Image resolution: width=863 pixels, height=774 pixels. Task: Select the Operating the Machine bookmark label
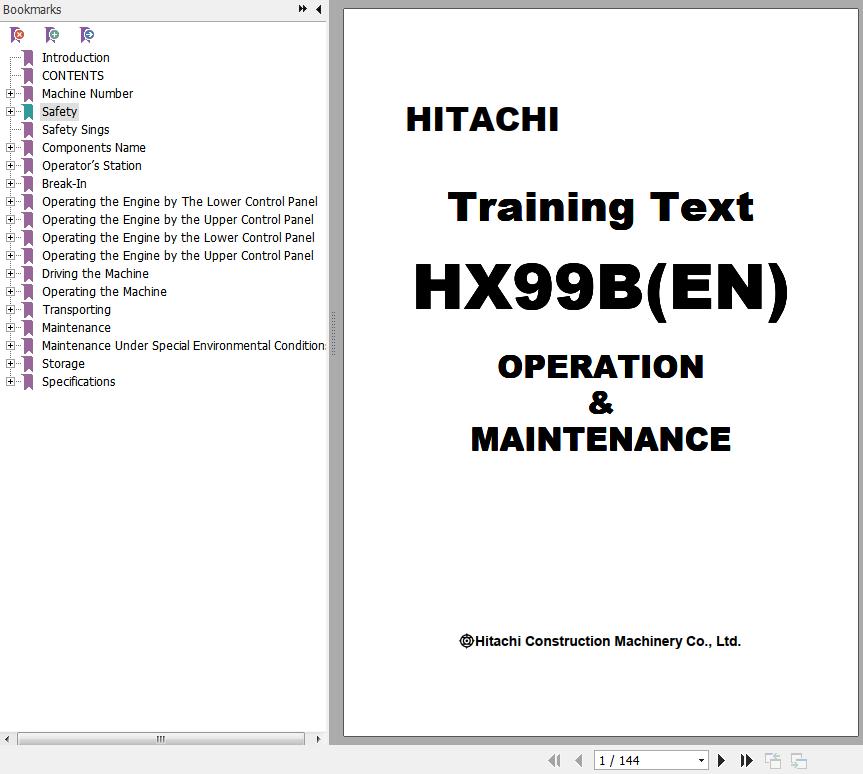104,292
